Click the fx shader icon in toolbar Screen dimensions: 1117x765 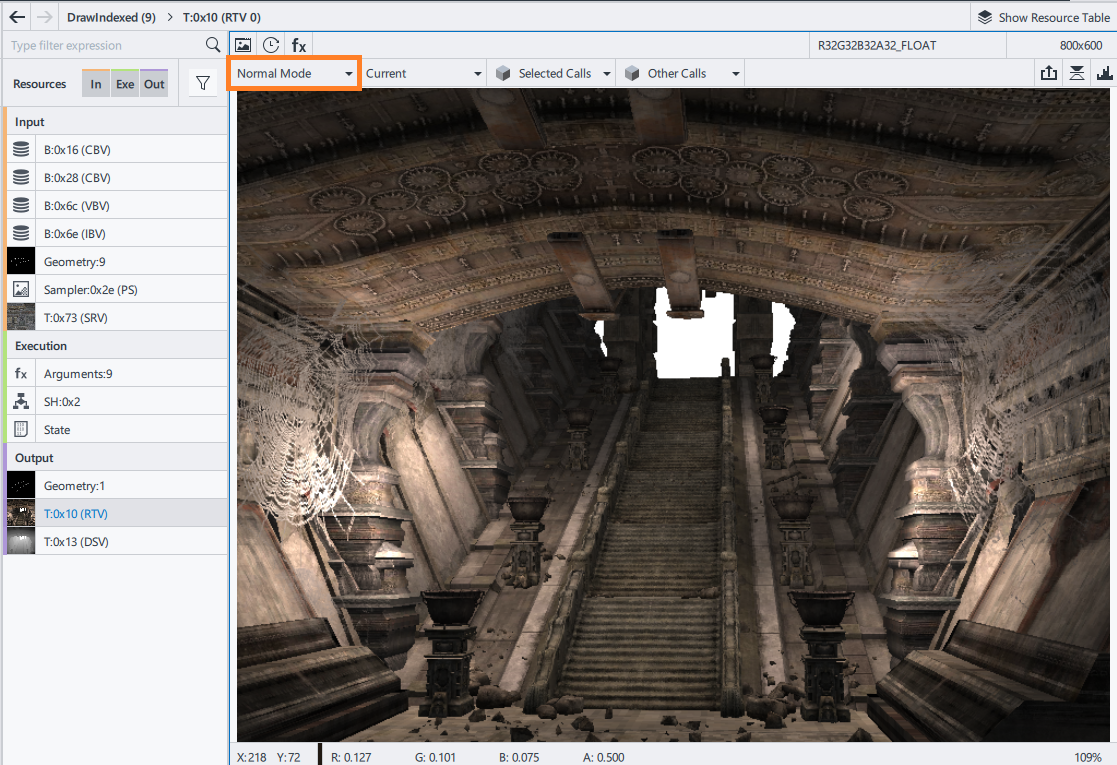pos(299,45)
